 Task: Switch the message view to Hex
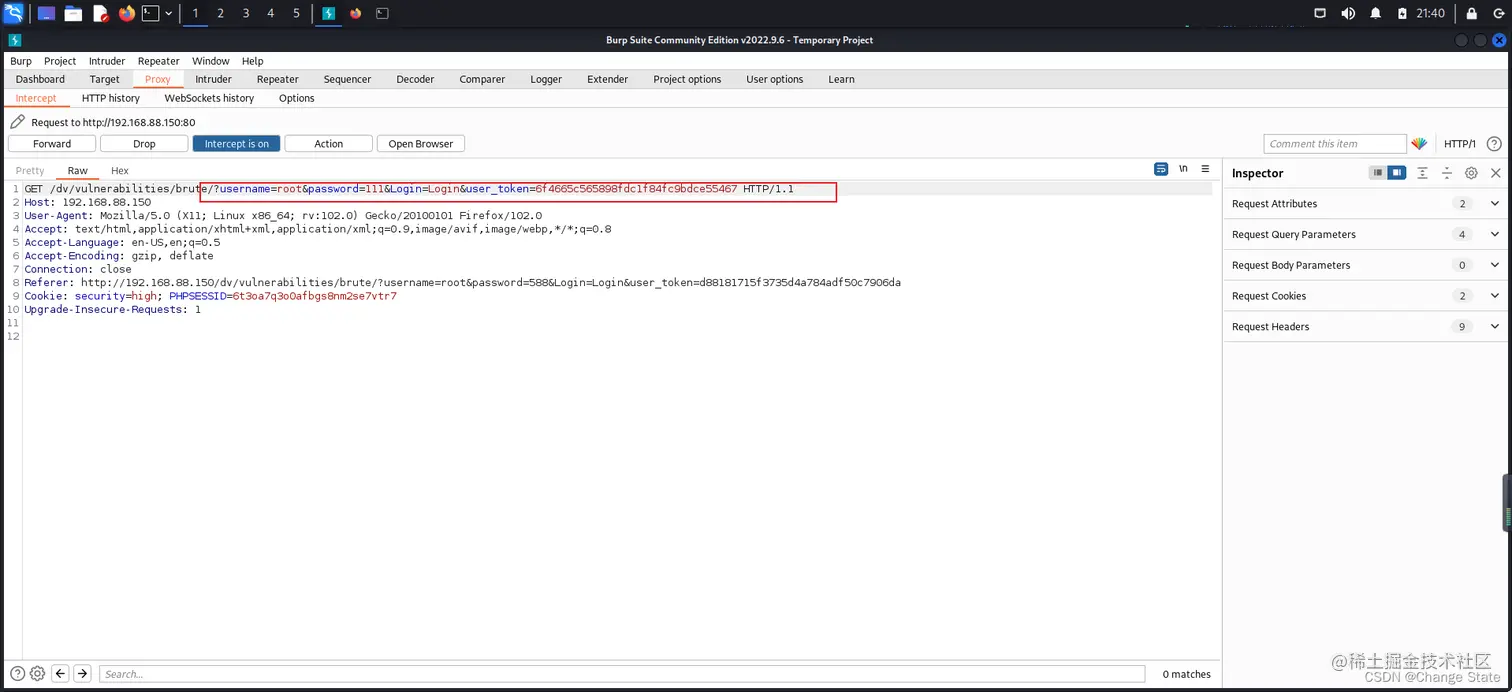tap(120, 171)
